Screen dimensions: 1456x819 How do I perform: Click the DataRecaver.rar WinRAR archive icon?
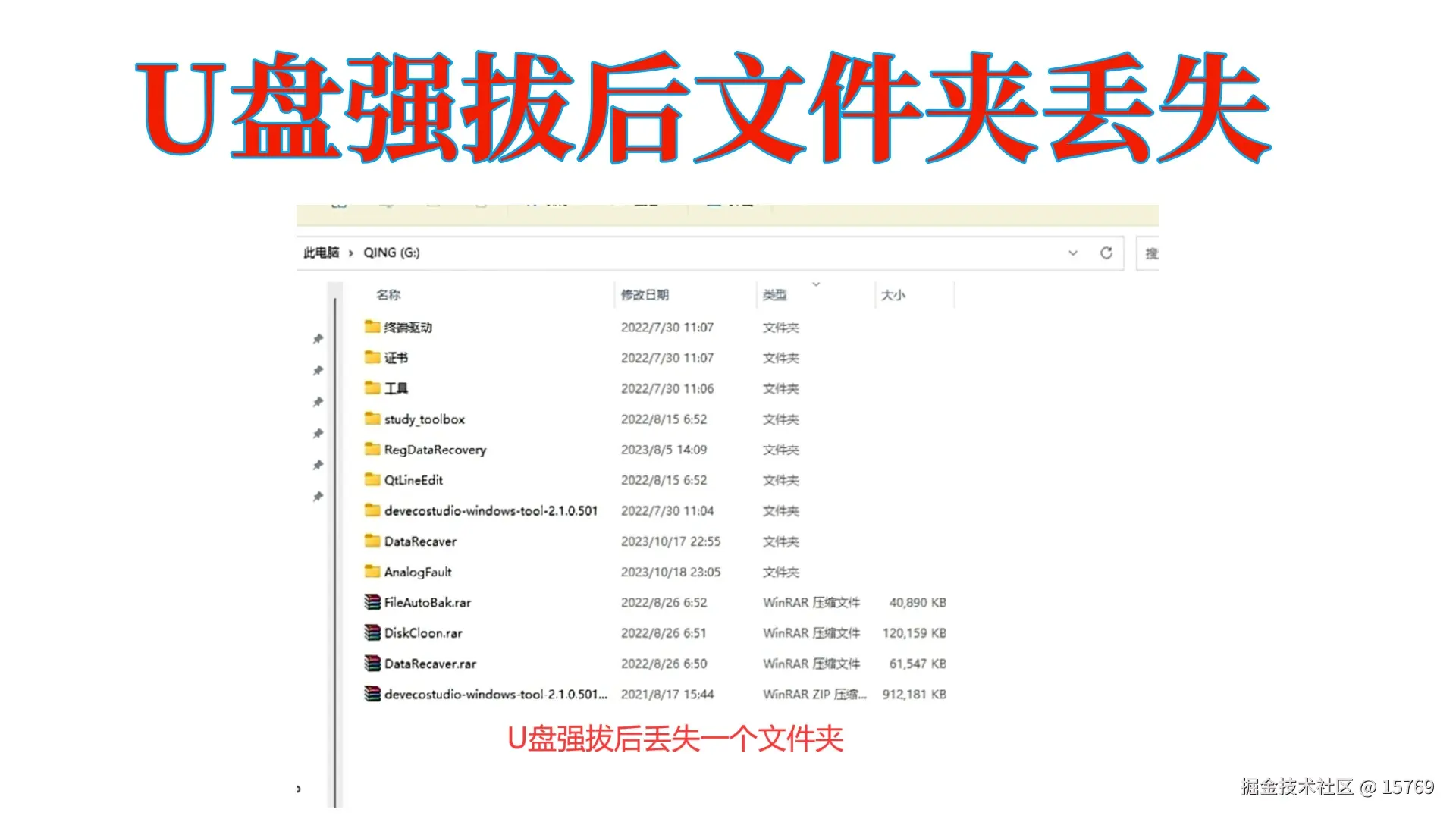pos(373,664)
